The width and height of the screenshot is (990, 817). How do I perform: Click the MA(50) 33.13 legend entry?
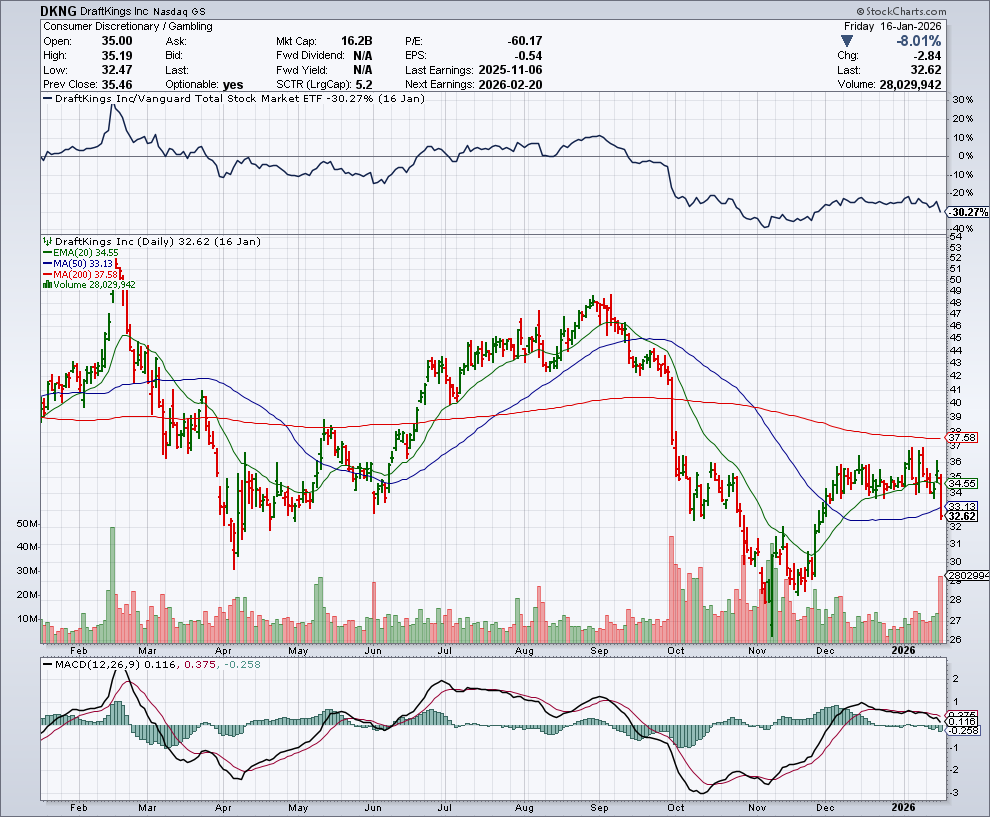point(78,263)
